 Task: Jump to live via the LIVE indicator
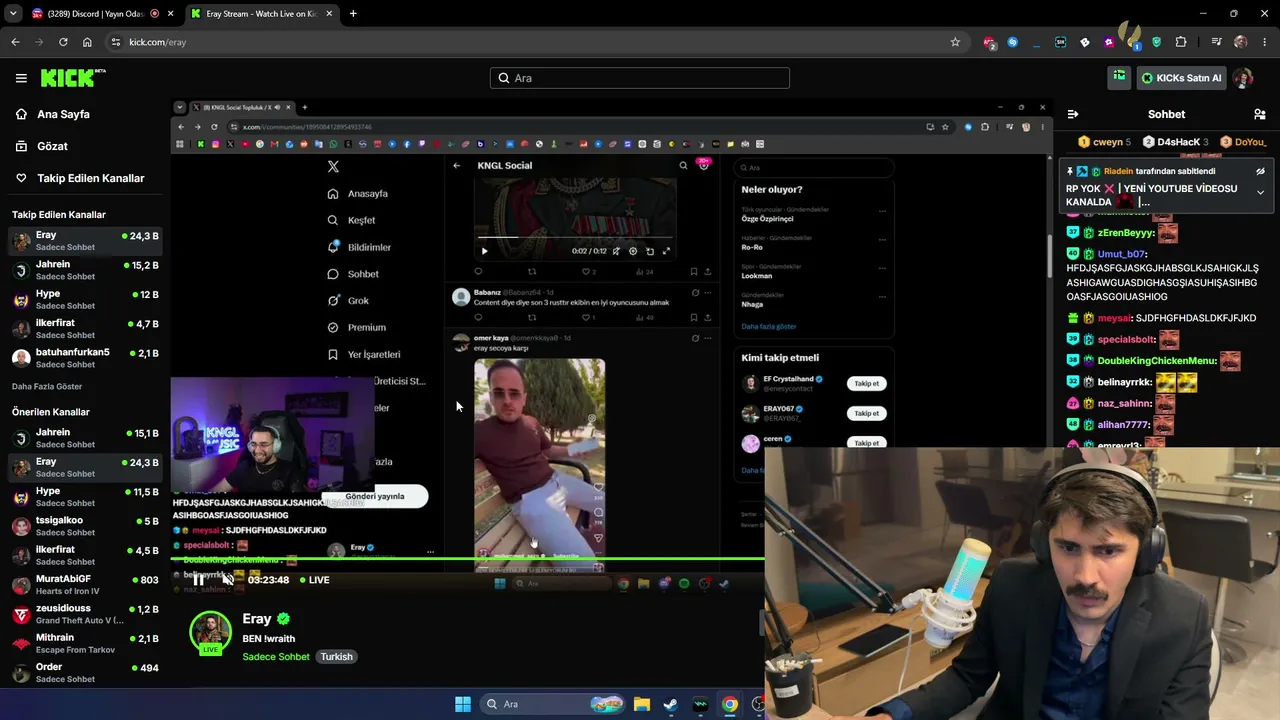314,580
